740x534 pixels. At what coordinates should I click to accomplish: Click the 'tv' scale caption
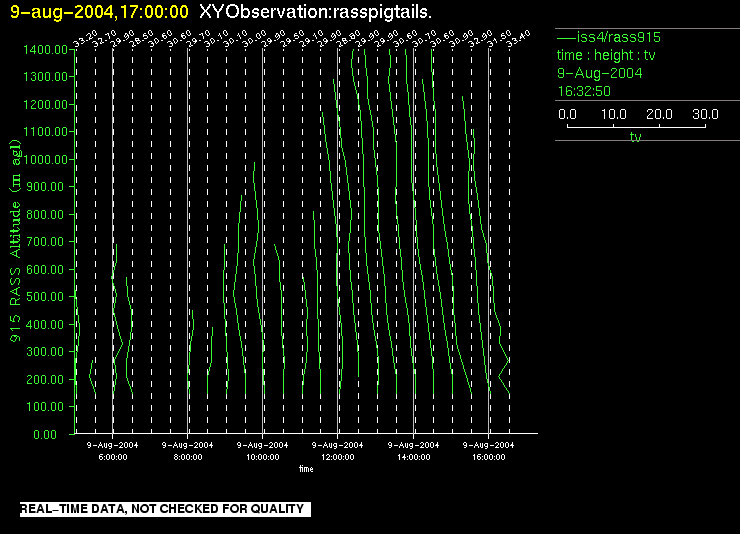coord(635,138)
